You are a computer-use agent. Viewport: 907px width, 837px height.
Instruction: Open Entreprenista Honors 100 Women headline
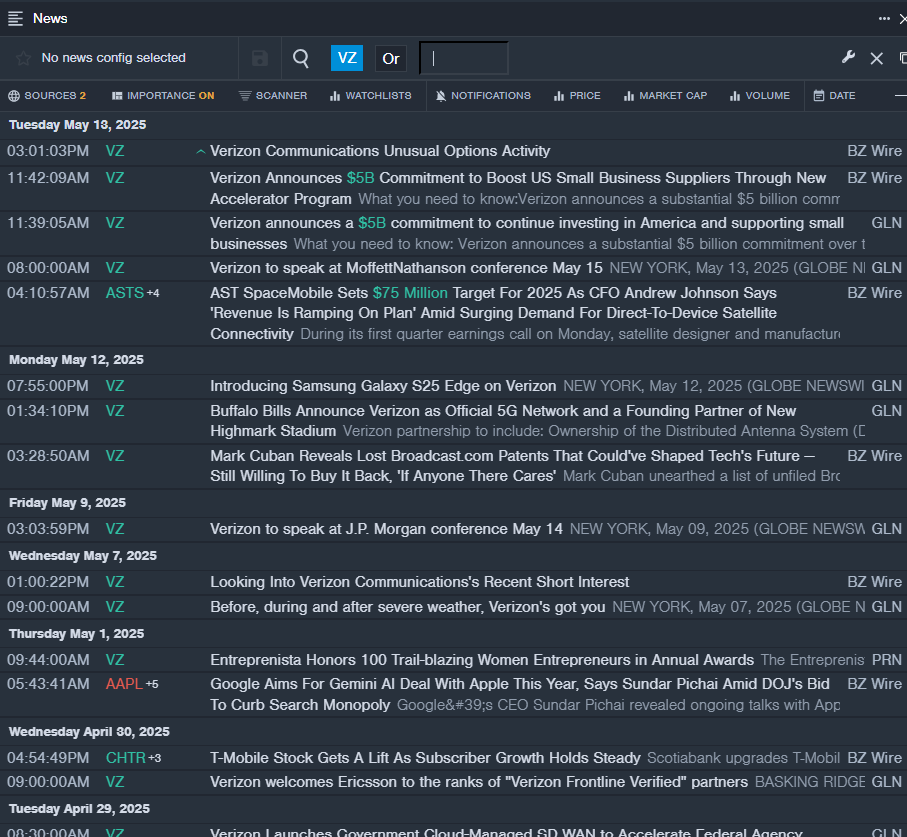click(x=482, y=660)
